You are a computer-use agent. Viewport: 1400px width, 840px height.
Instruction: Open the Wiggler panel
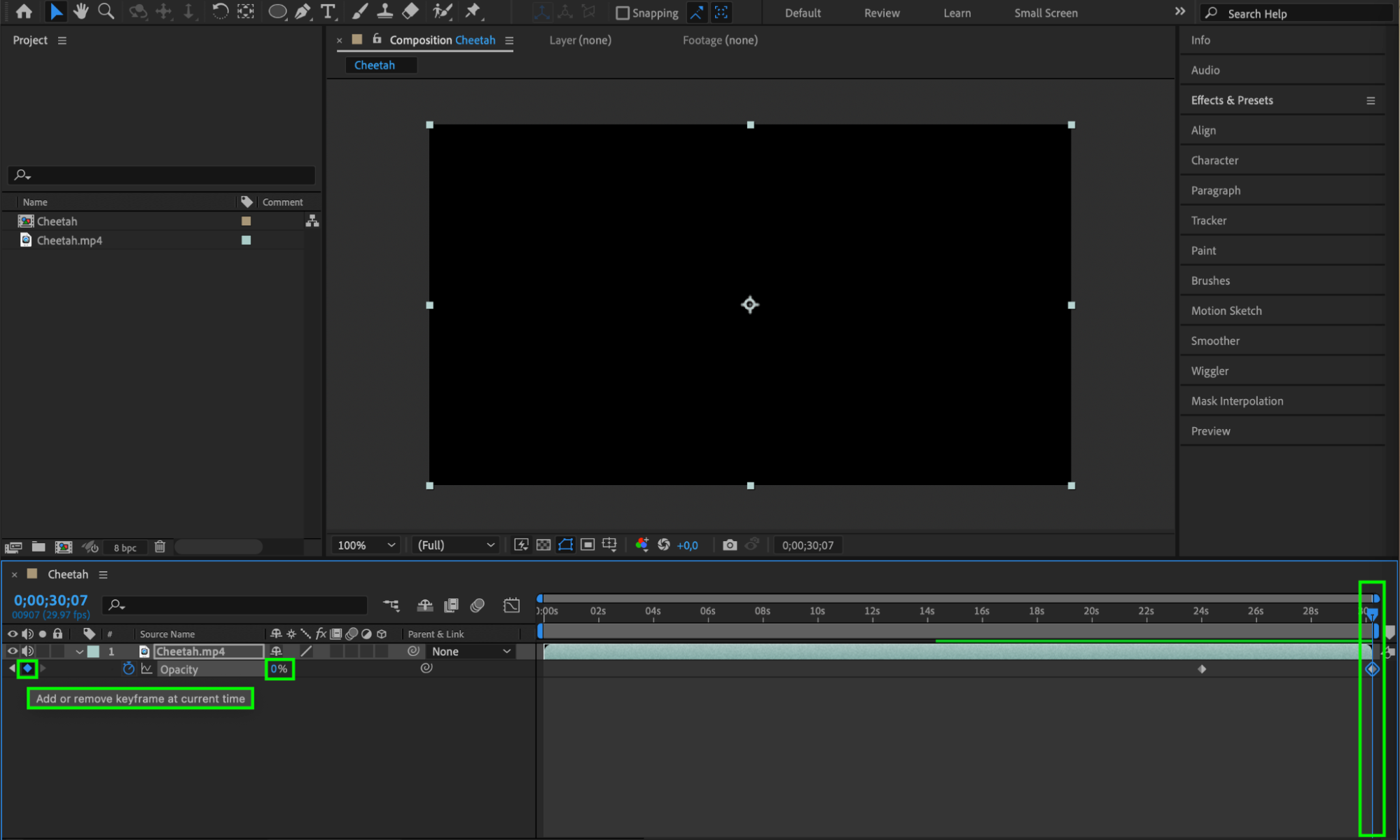click(x=1210, y=371)
